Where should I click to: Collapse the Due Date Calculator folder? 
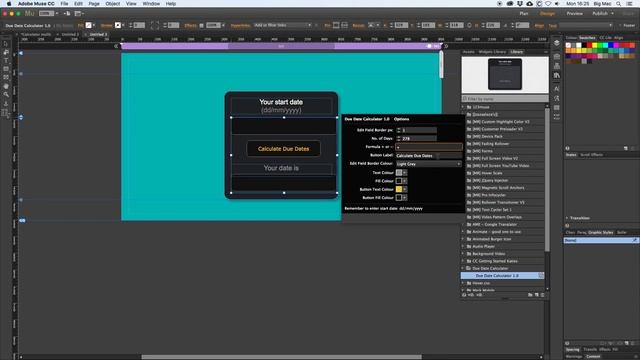[463, 268]
